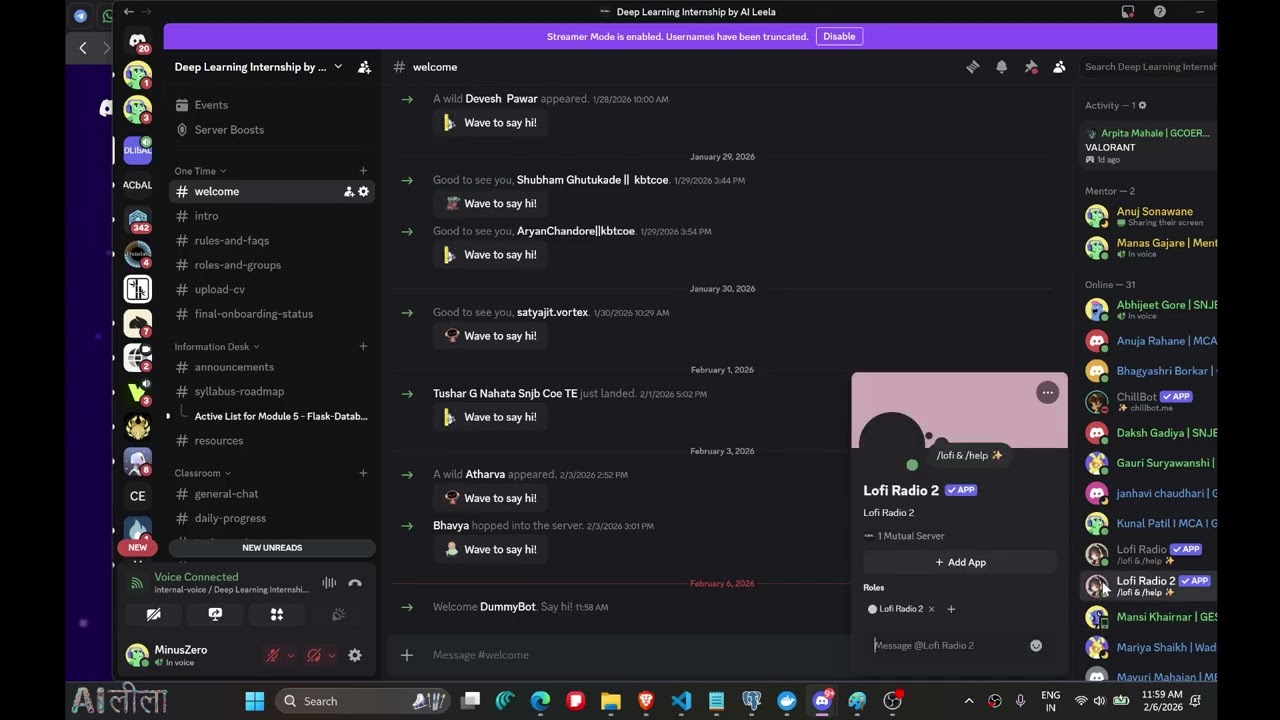Open Server Boosts
The height and width of the screenshot is (720, 1280).
272,130
